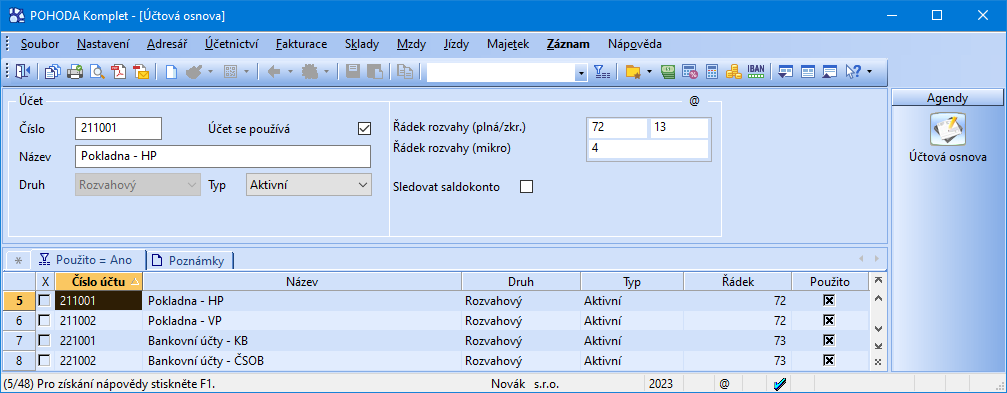Open the print reports (stacked documents) icon
Viewport: 1007px width, 393px height.
(53, 72)
